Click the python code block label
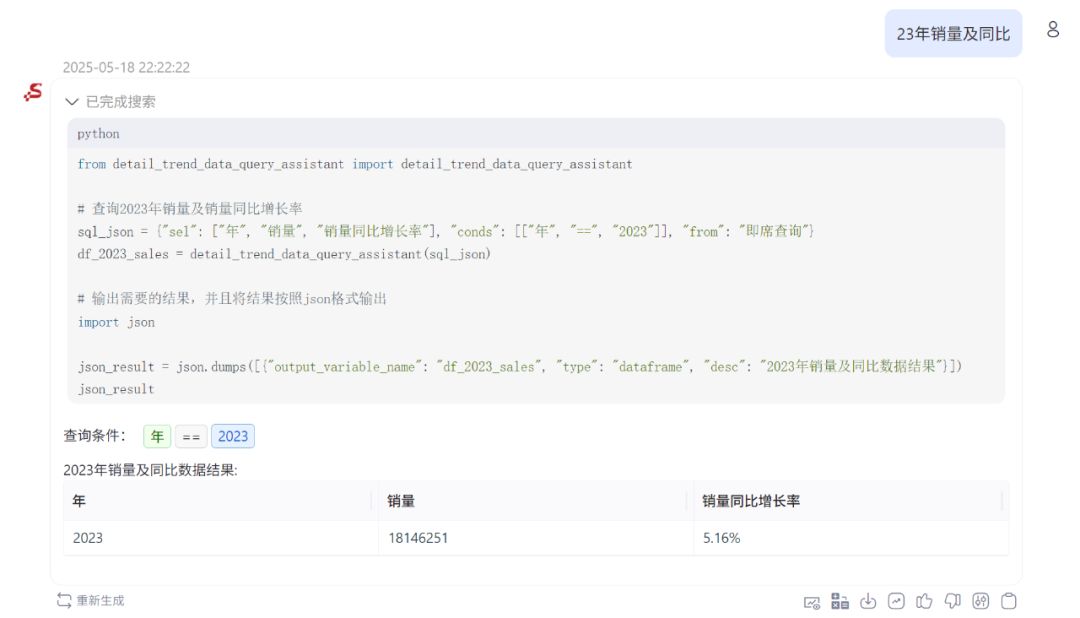The image size is (1080, 618). point(98,134)
